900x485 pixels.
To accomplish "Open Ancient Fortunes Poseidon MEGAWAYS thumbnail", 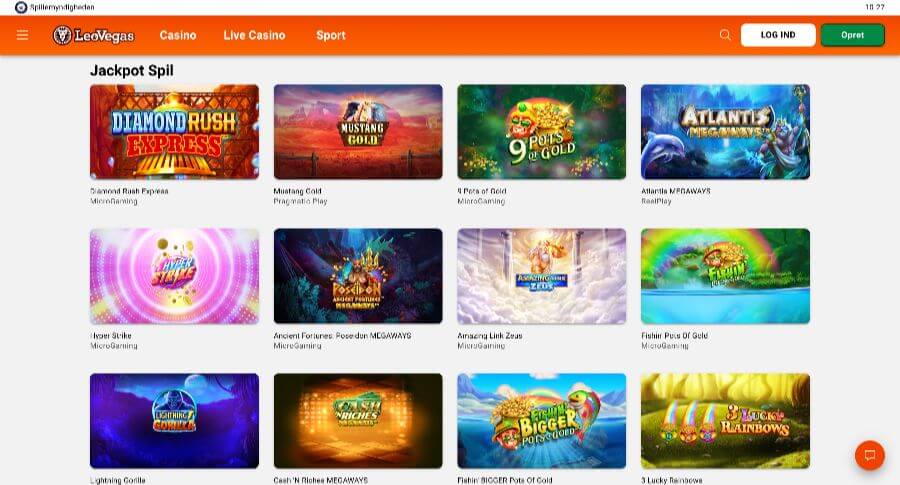I will pos(358,276).
